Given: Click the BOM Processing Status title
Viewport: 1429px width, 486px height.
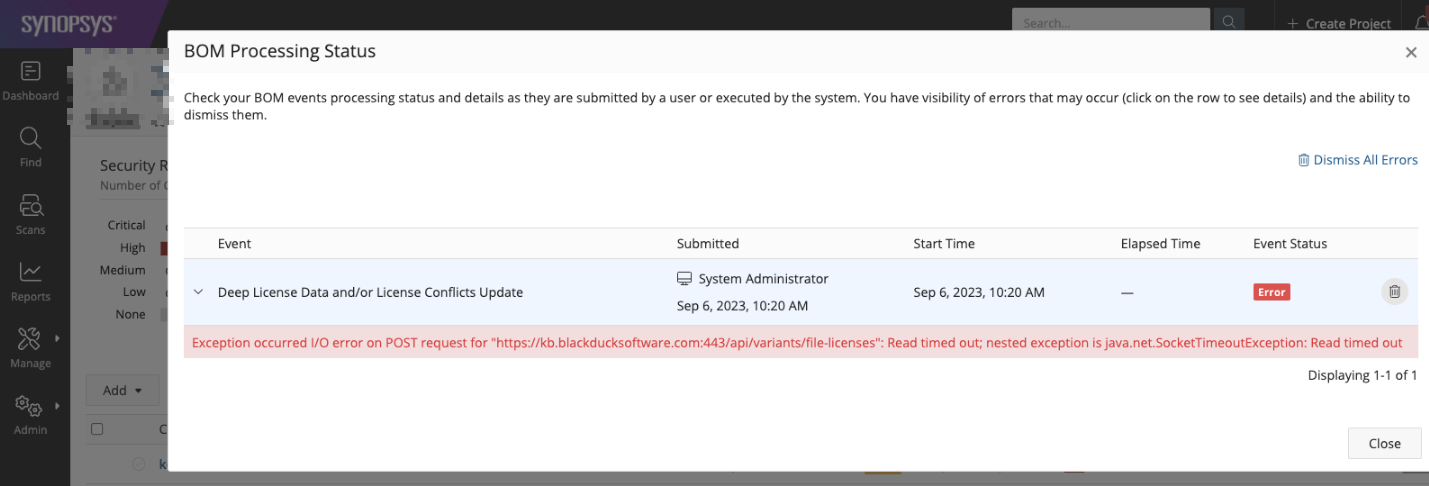Looking at the screenshot, I should pos(280,51).
